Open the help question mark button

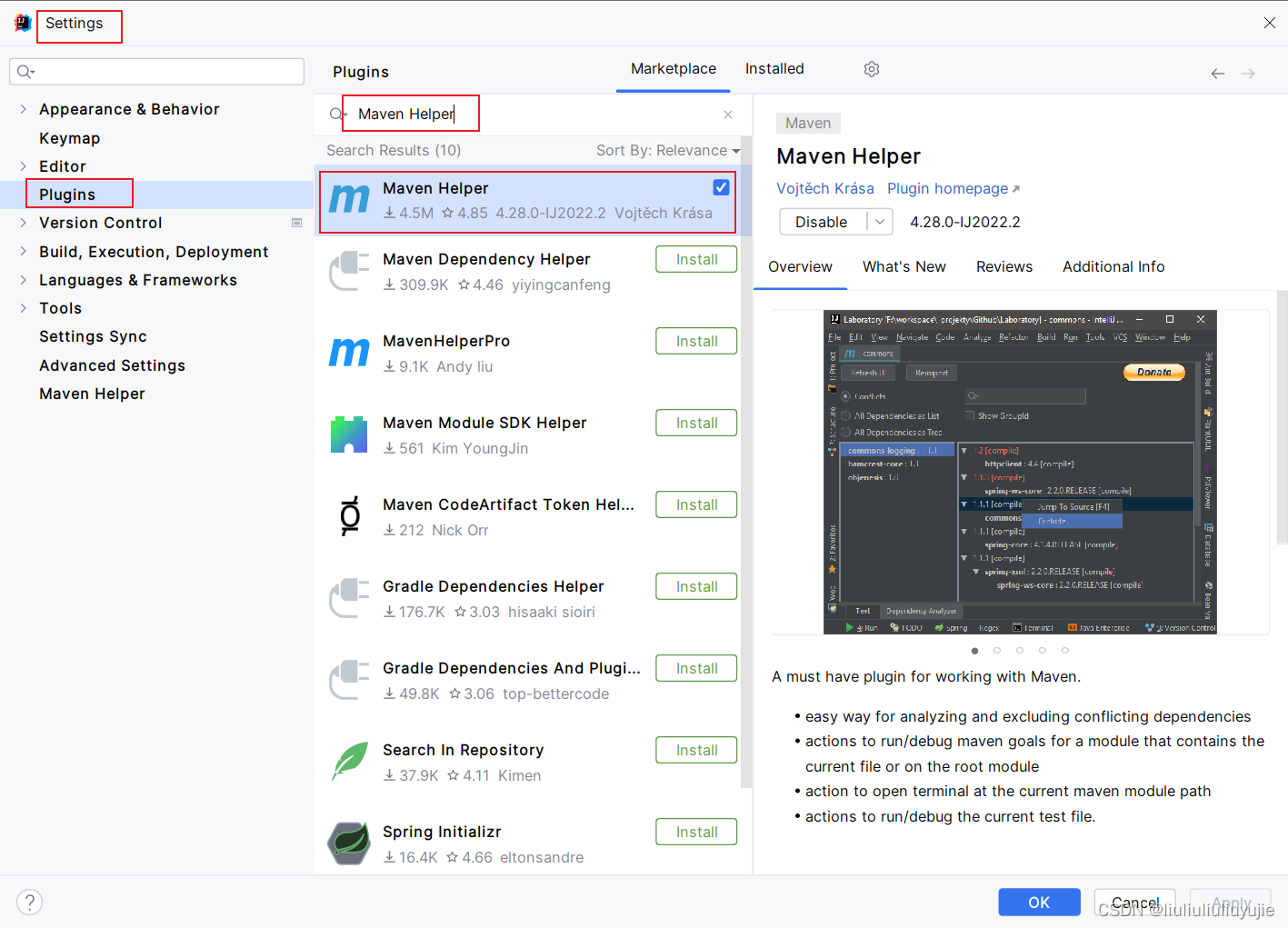(29, 902)
